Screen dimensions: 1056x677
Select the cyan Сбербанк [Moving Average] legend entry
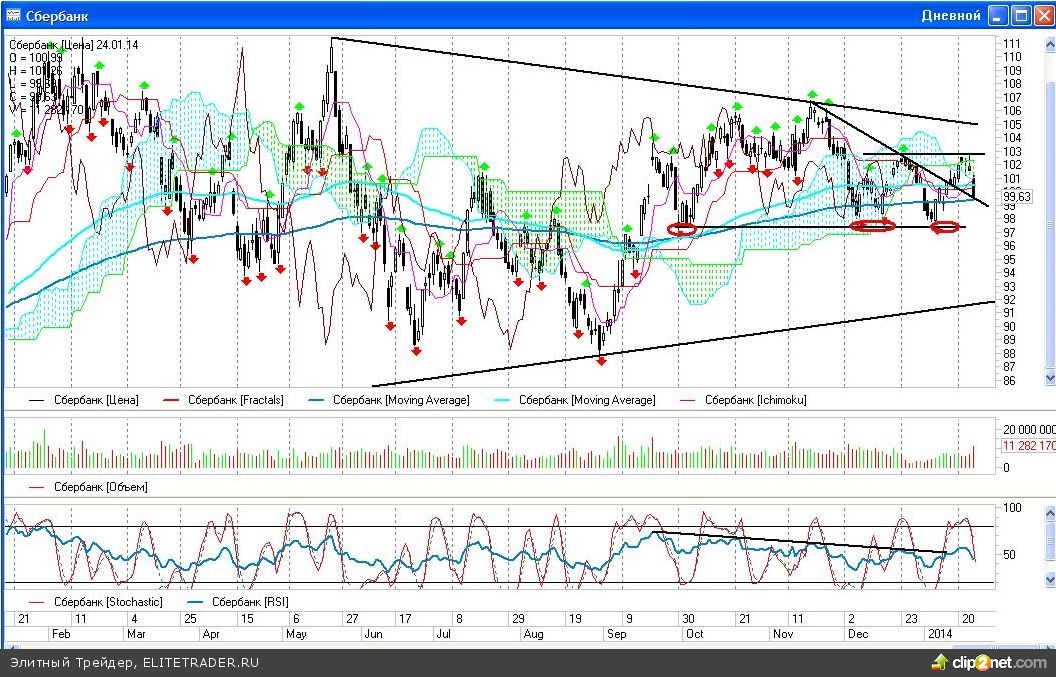pyautogui.click(x=574, y=400)
